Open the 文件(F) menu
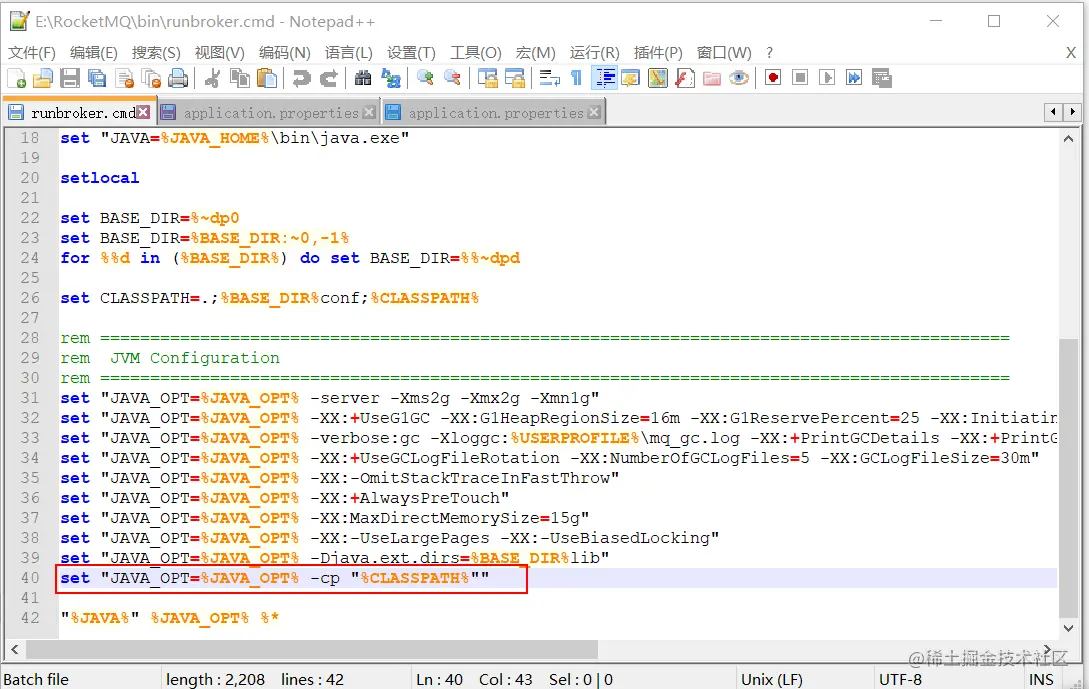Image resolution: width=1089 pixels, height=689 pixels. (32, 53)
